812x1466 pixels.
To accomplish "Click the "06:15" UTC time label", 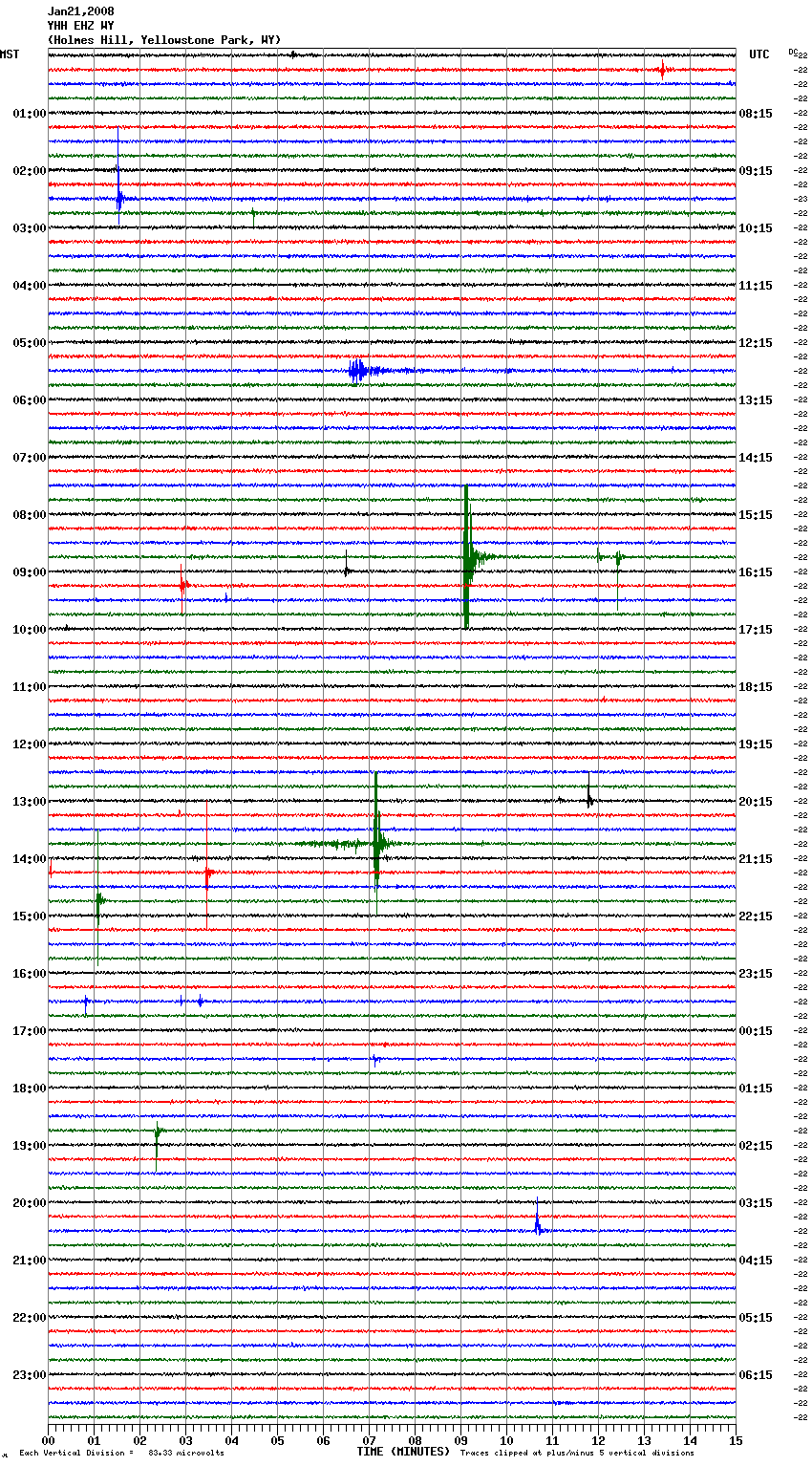I will (756, 1375).
